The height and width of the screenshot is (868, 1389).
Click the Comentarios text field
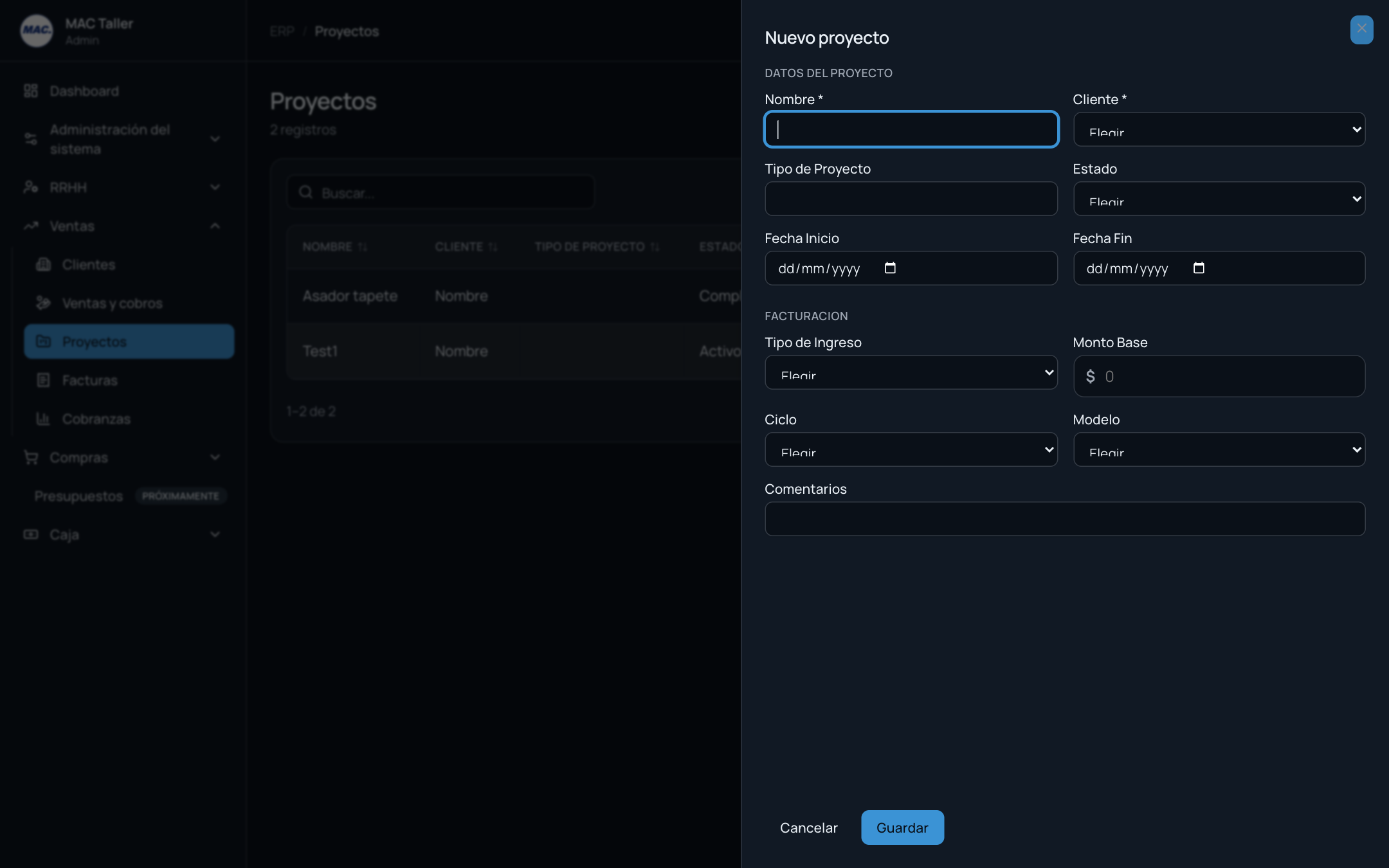(x=1065, y=519)
